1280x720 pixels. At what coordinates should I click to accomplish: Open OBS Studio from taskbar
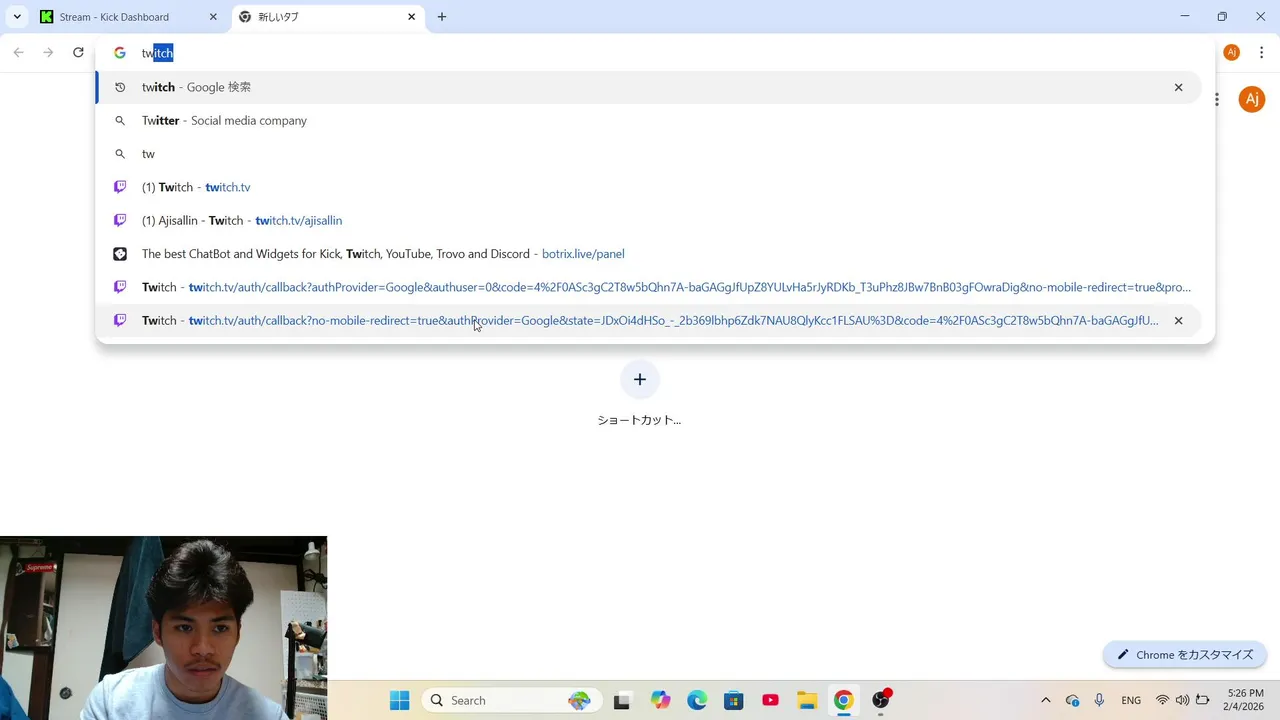[881, 700]
